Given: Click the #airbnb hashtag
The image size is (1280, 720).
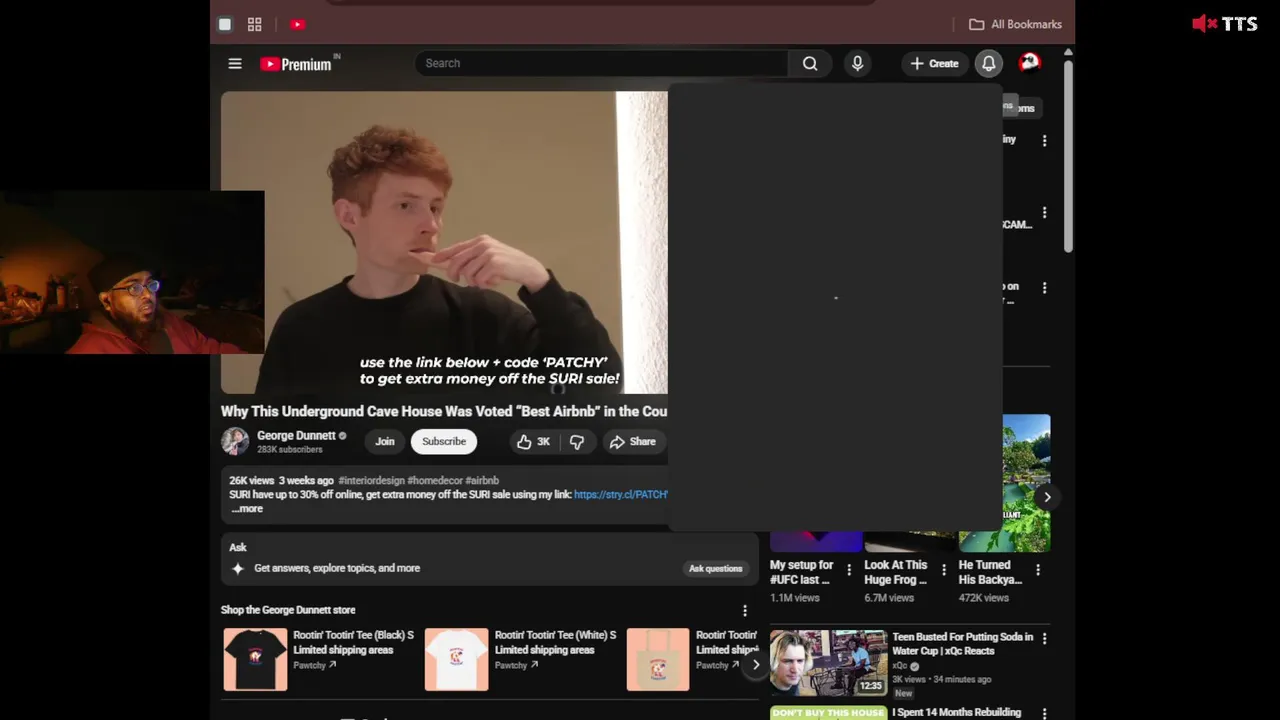Looking at the screenshot, I should tap(482, 481).
